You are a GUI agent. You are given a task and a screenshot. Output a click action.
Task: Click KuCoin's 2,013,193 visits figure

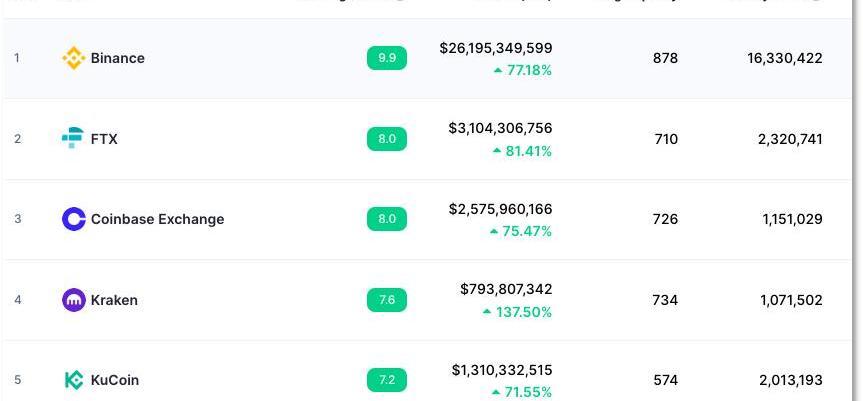point(791,380)
